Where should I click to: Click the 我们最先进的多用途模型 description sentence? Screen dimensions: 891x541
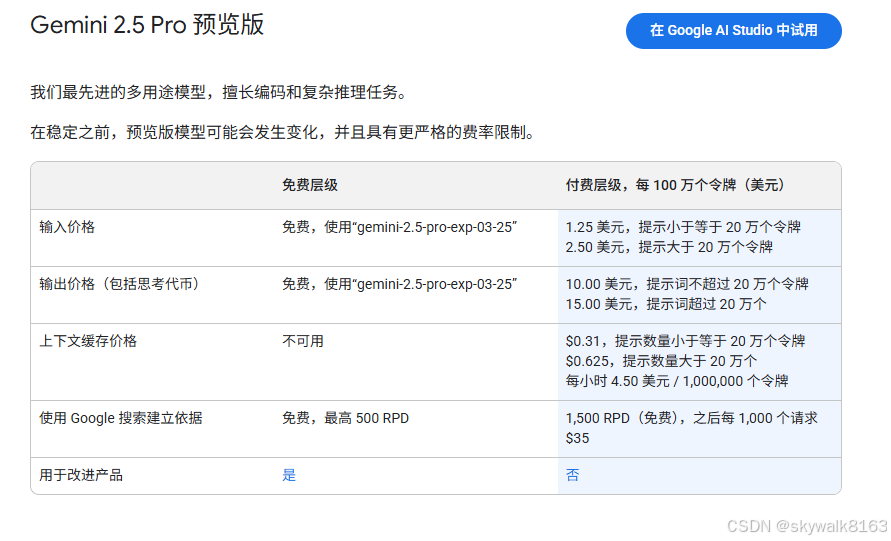tap(220, 92)
